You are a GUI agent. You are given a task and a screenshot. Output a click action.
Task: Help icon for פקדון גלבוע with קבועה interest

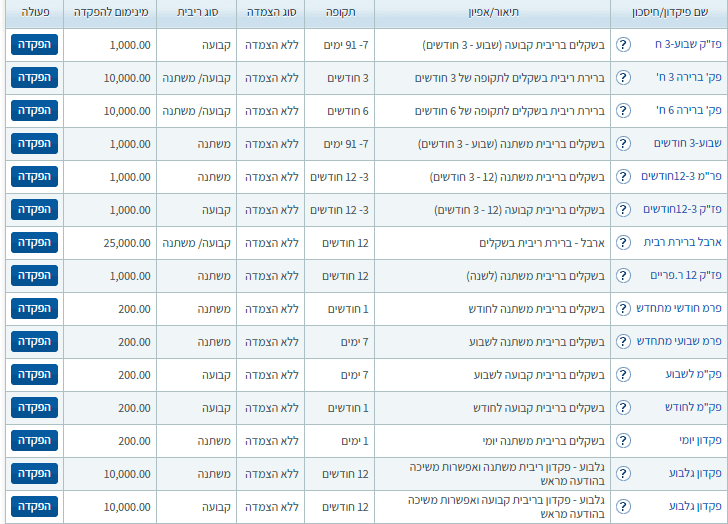623,506
